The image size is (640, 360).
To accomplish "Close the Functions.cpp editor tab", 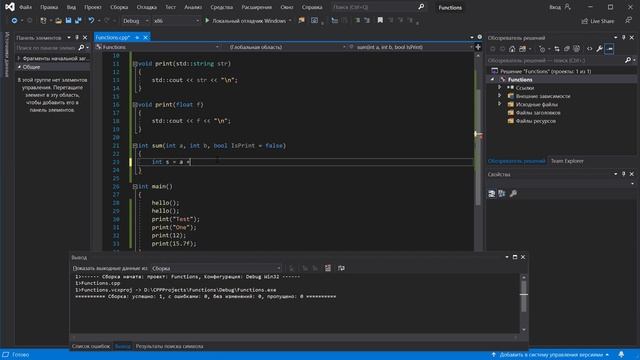I will 145,38.
